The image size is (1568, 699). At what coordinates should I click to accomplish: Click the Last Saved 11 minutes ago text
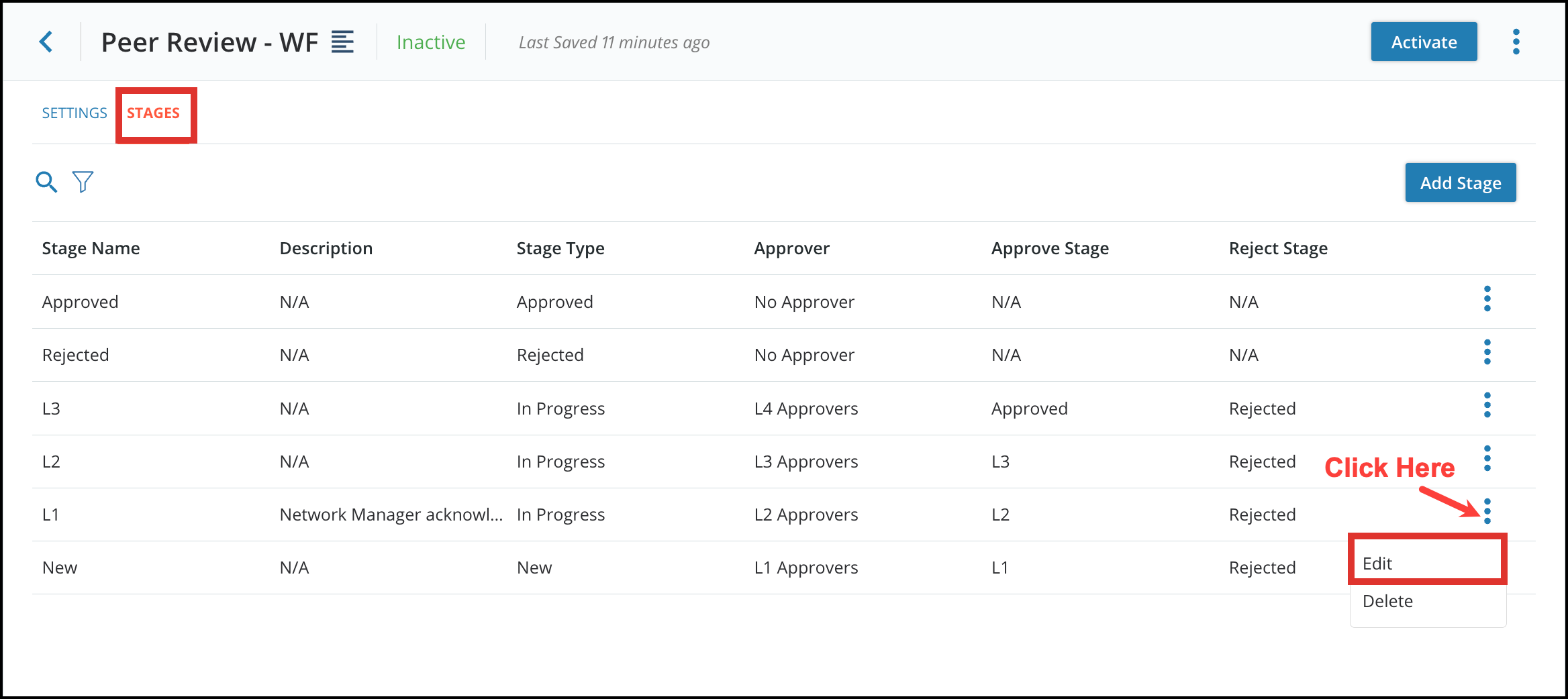(614, 42)
